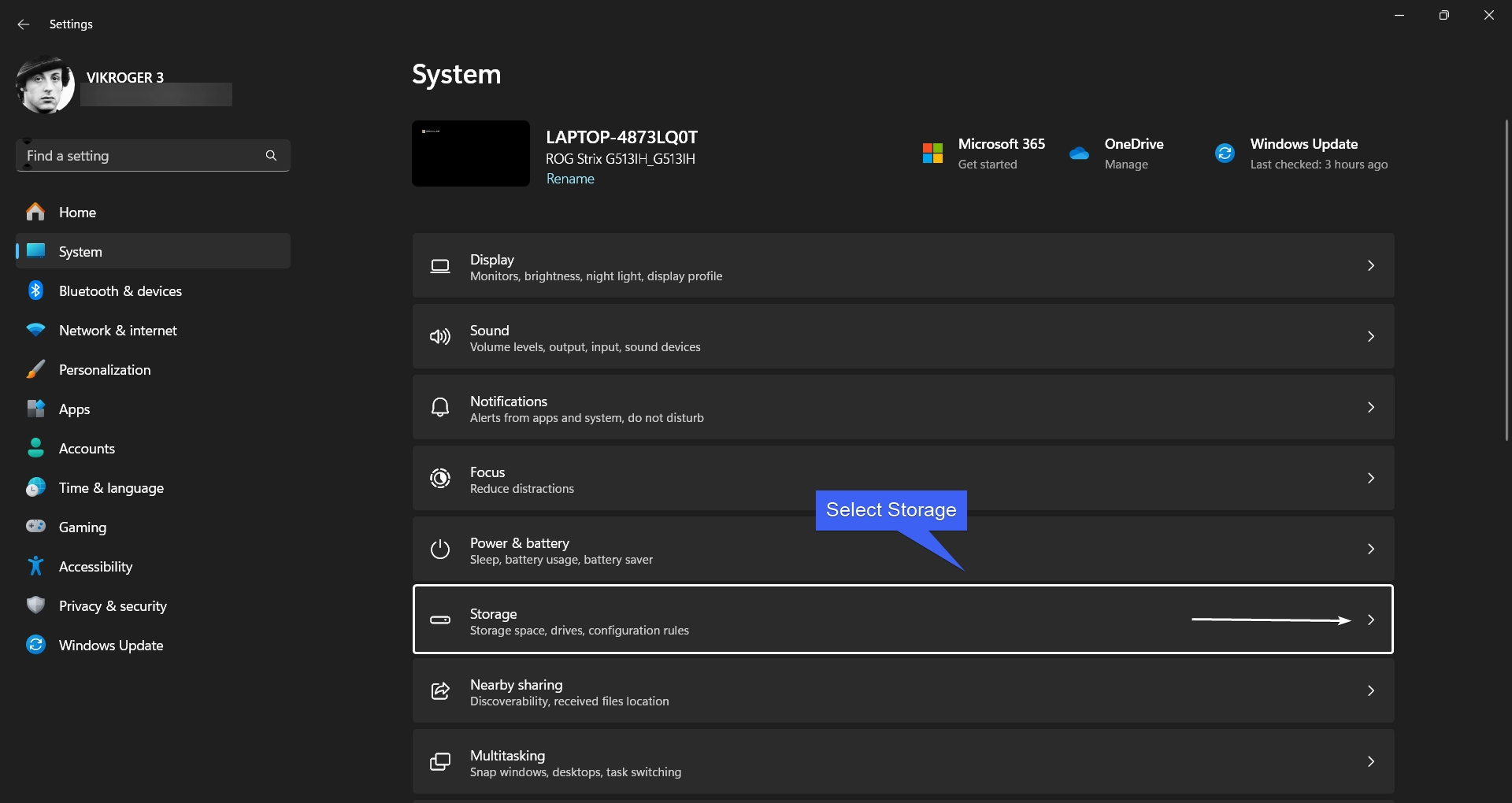This screenshot has height=803, width=1512.
Task: Expand Display settings chevron
Action: click(x=1371, y=265)
